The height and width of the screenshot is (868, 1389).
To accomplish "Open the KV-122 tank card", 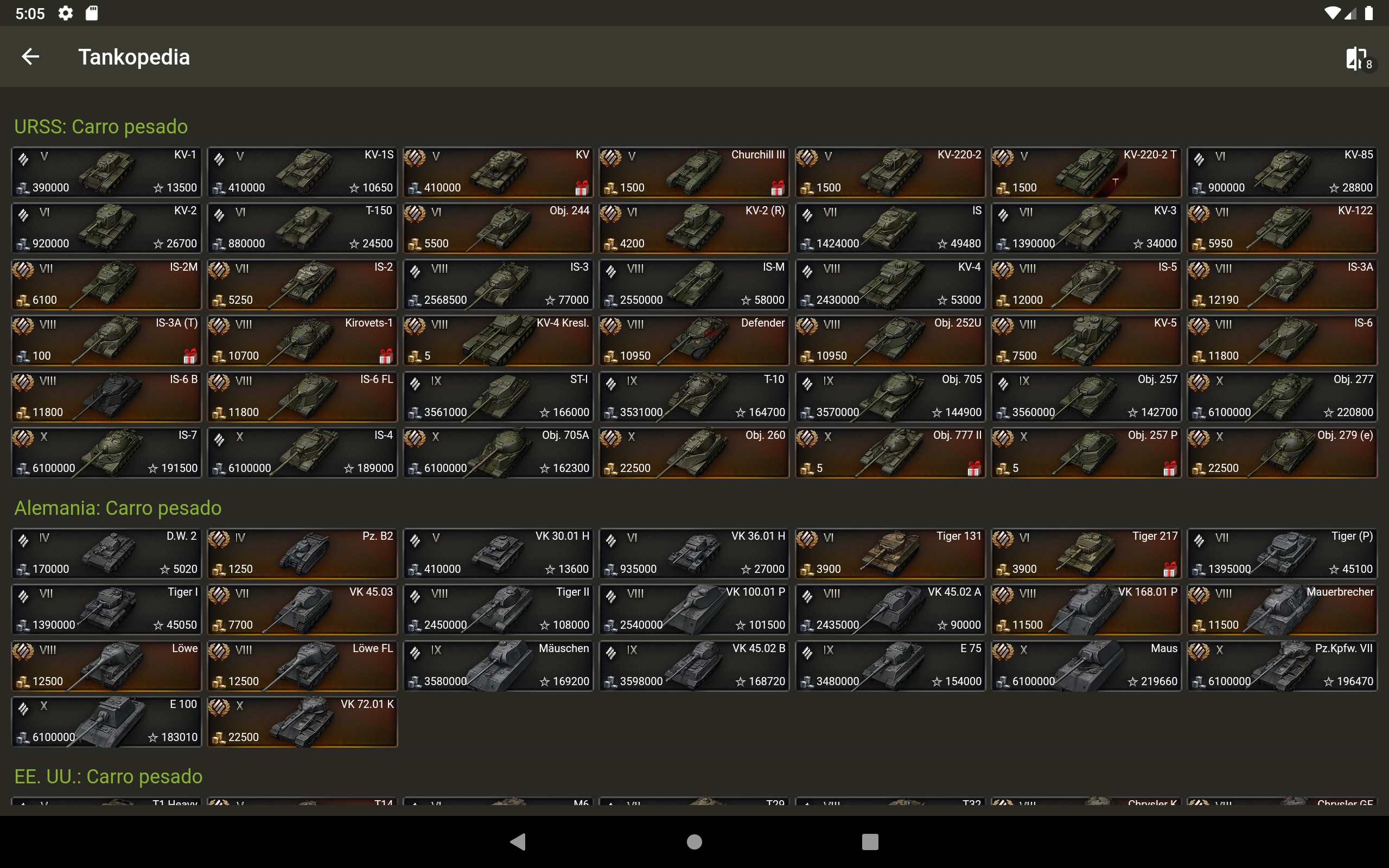I will pyautogui.click(x=1282, y=228).
